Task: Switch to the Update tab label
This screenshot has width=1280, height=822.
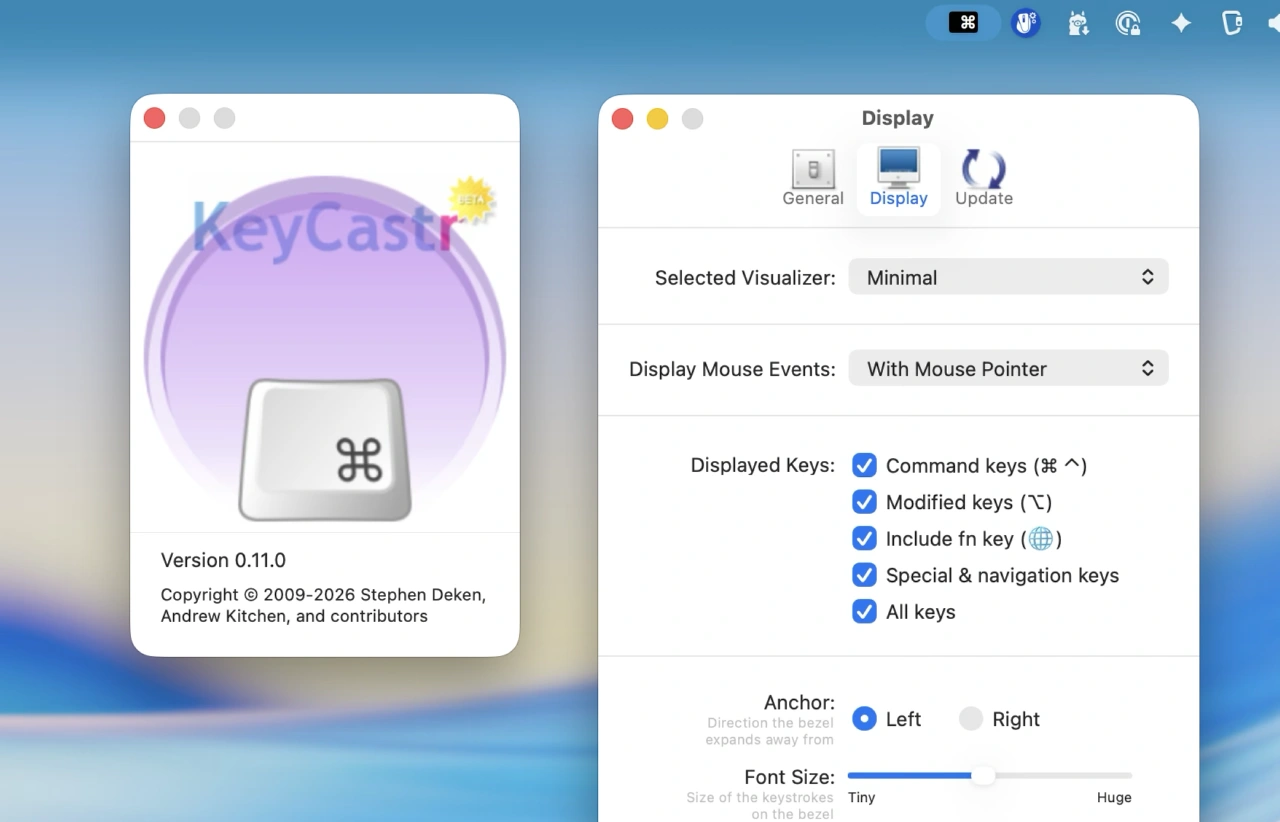Action: tap(984, 198)
